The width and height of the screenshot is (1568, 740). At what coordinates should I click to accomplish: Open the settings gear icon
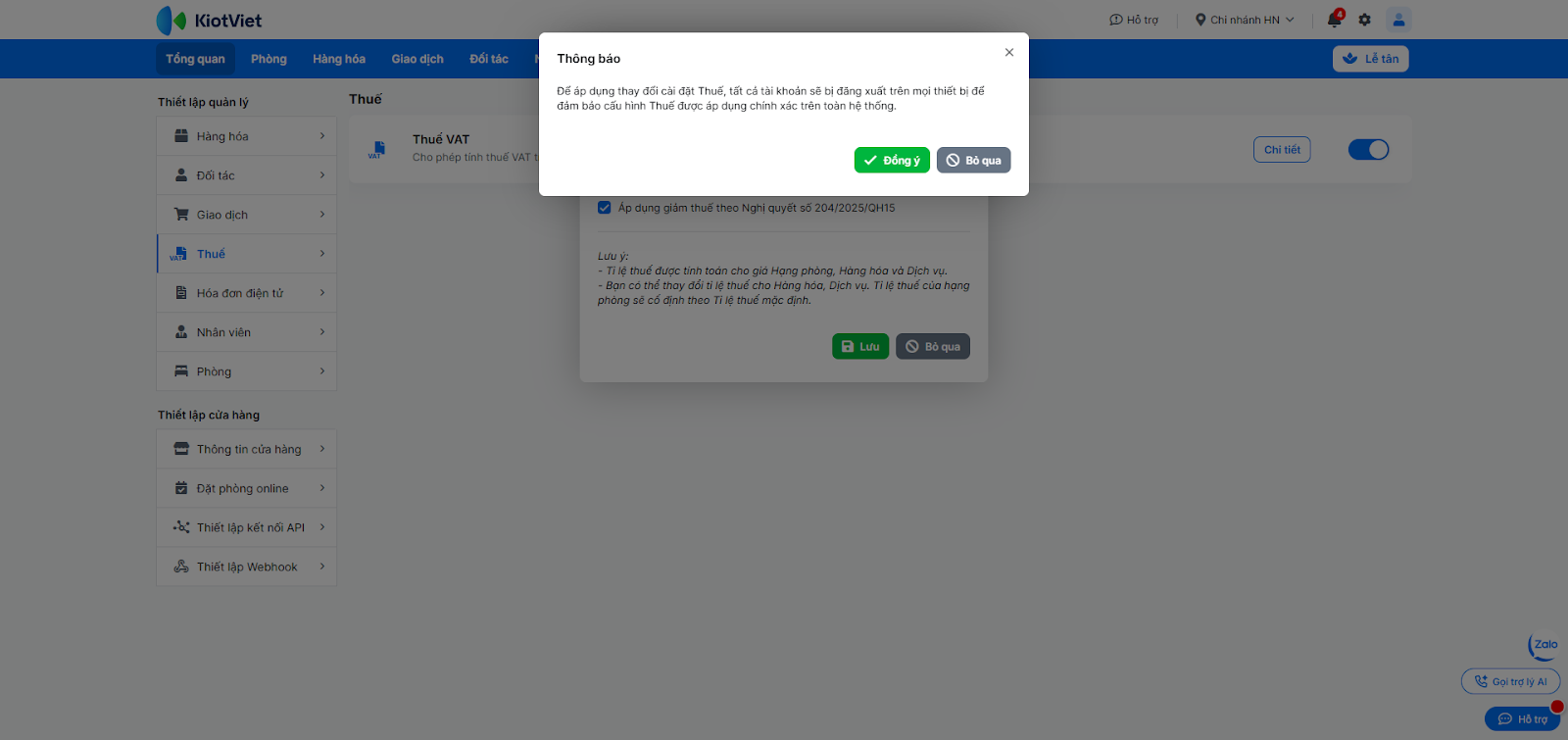tap(1365, 20)
